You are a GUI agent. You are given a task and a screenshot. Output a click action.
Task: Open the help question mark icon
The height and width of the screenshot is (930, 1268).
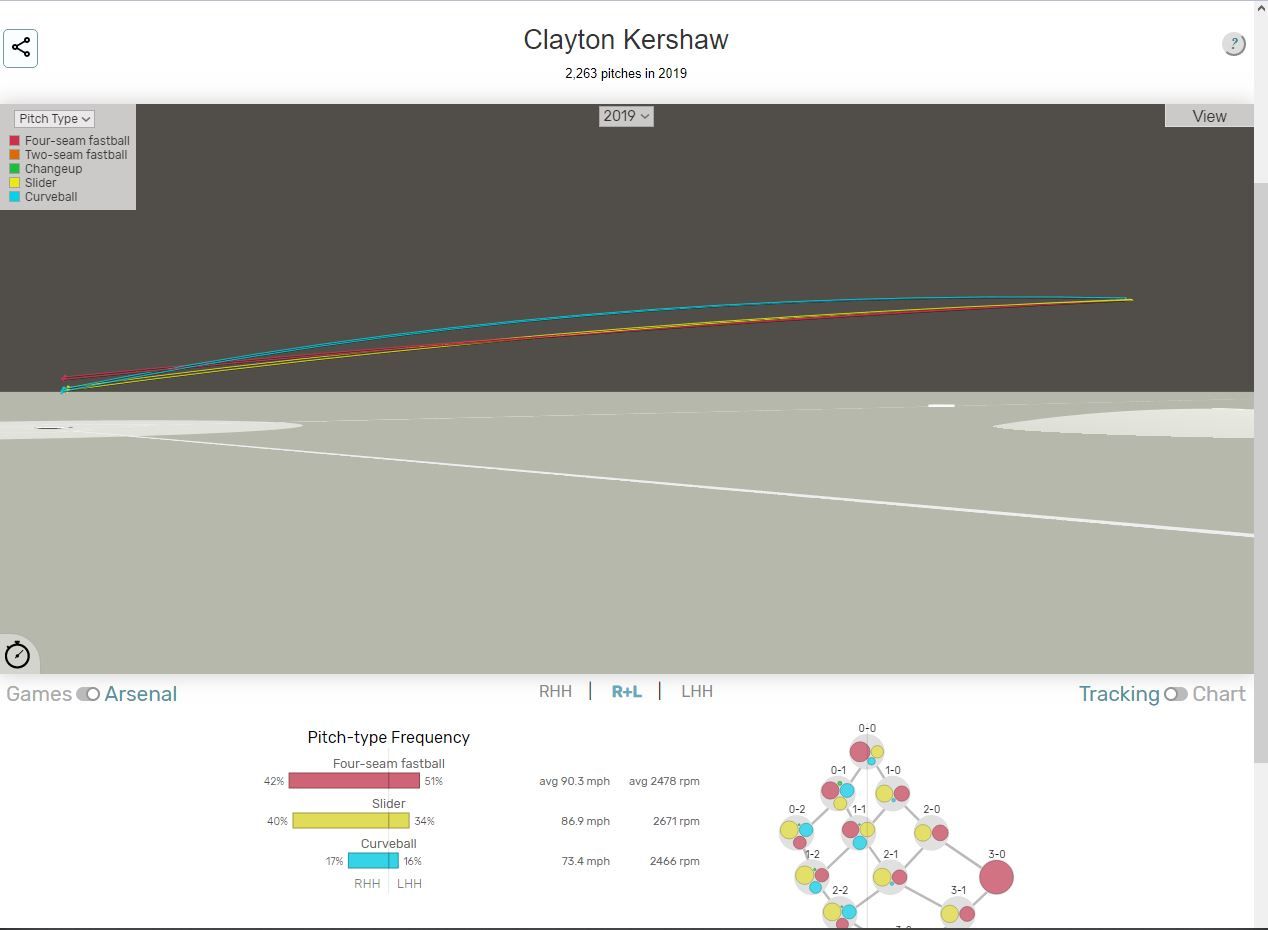point(1234,44)
